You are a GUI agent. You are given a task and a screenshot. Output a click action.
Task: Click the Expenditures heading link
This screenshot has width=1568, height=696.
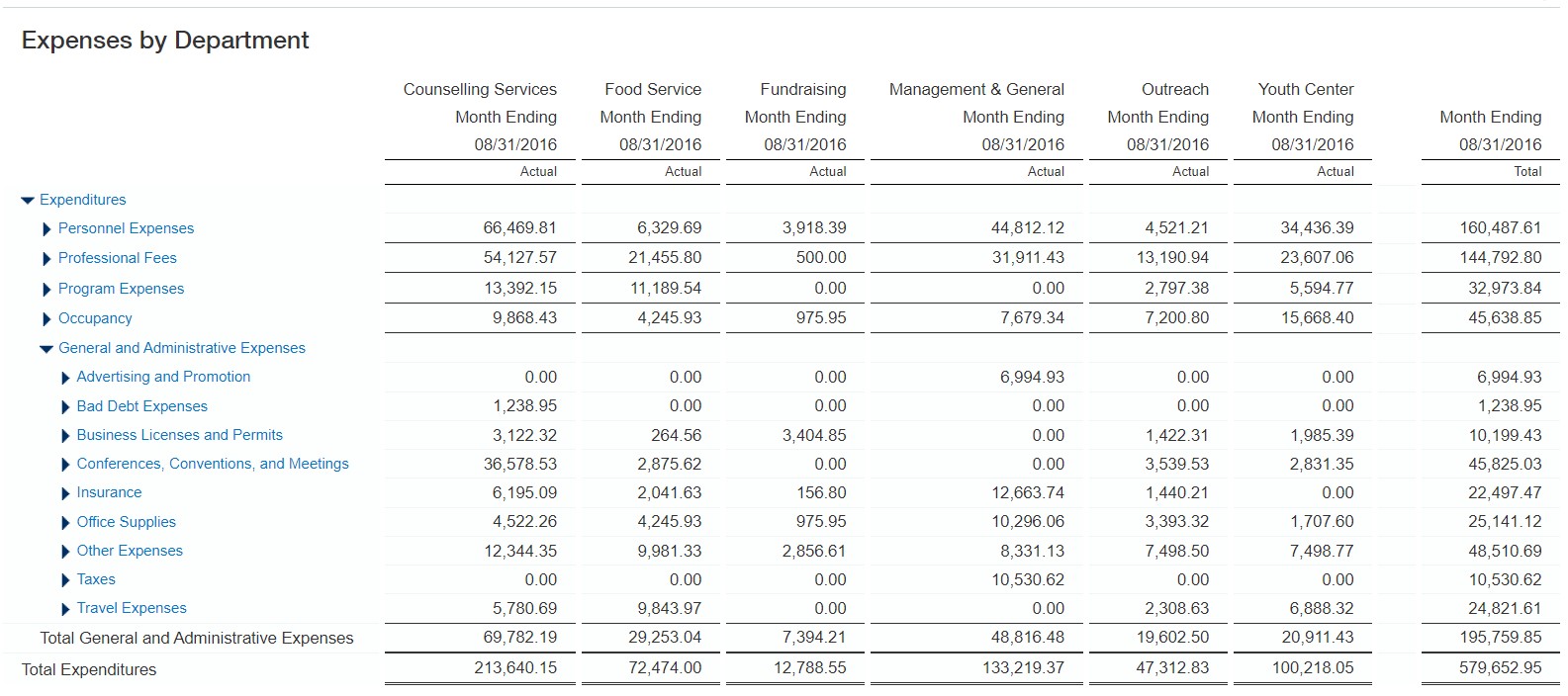point(82,200)
